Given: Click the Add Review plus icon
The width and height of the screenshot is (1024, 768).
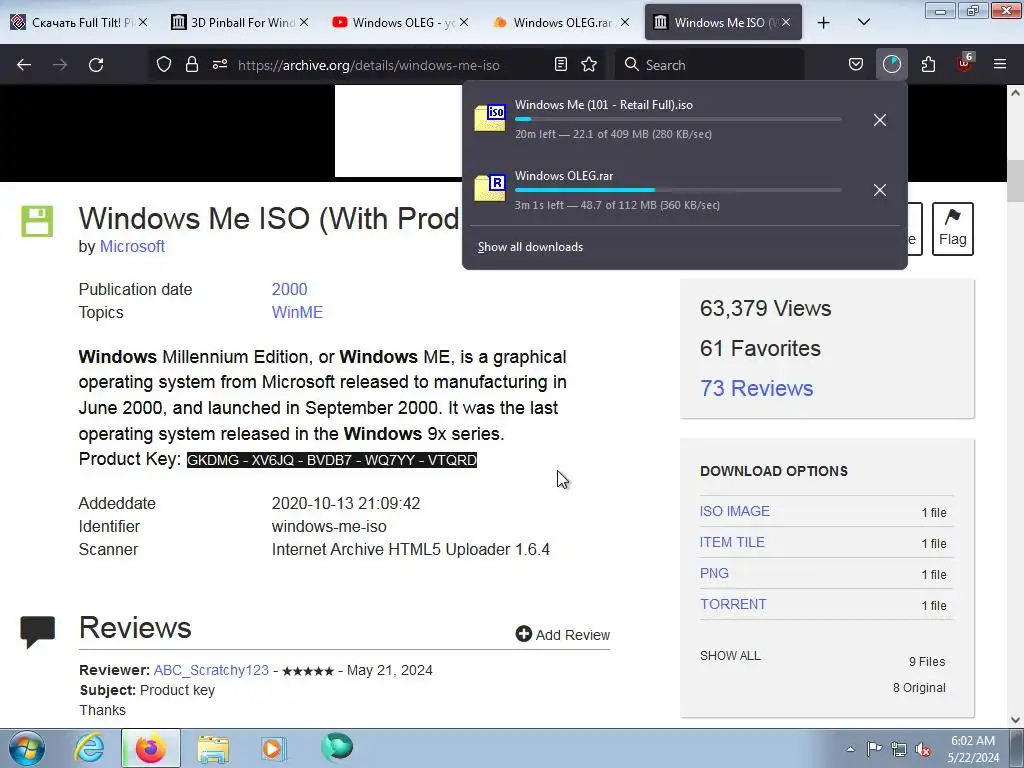Looking at the screenshot, I should click(x=524, y=634).
